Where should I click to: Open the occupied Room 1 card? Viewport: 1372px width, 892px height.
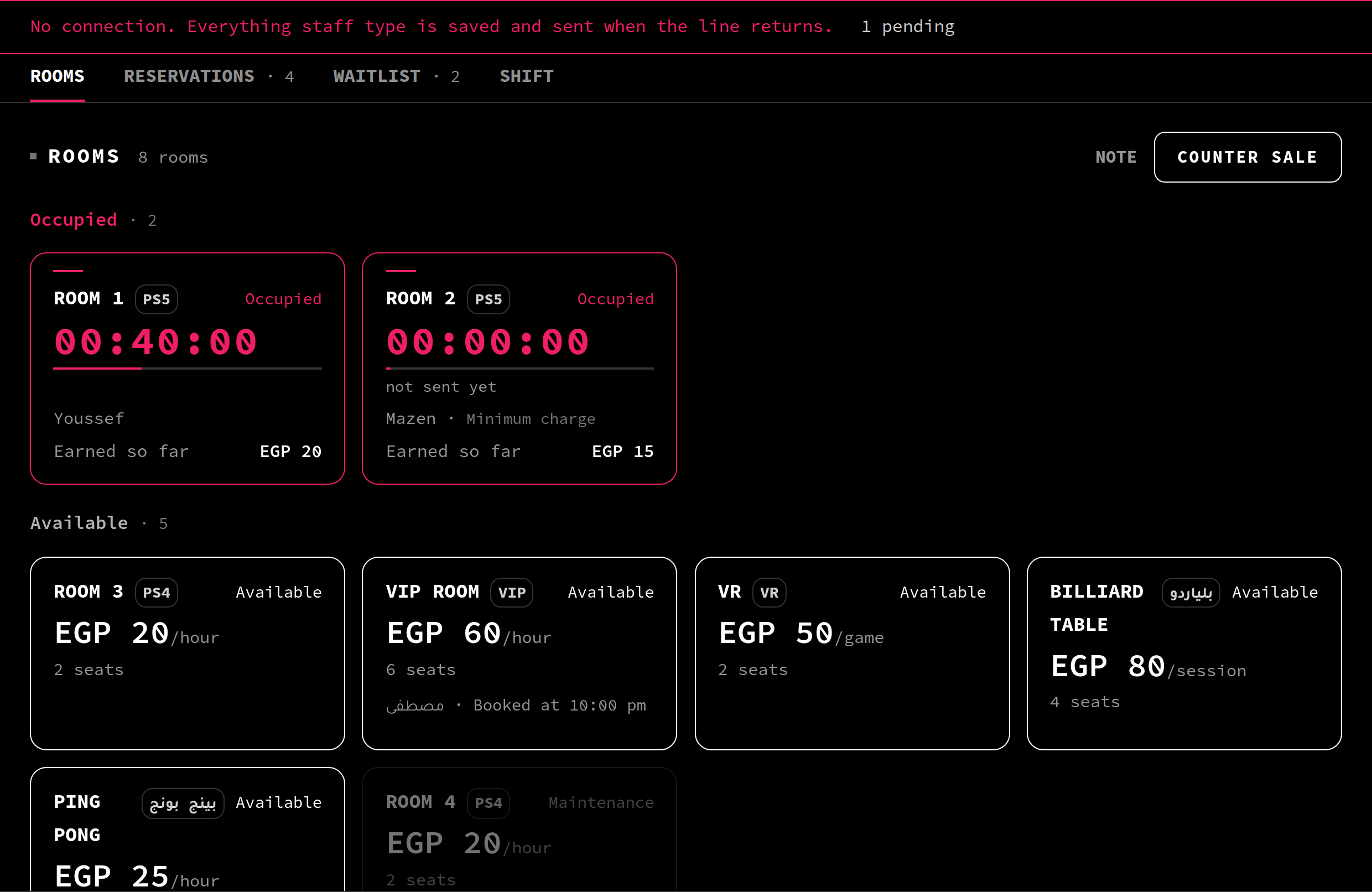[188, 369]
